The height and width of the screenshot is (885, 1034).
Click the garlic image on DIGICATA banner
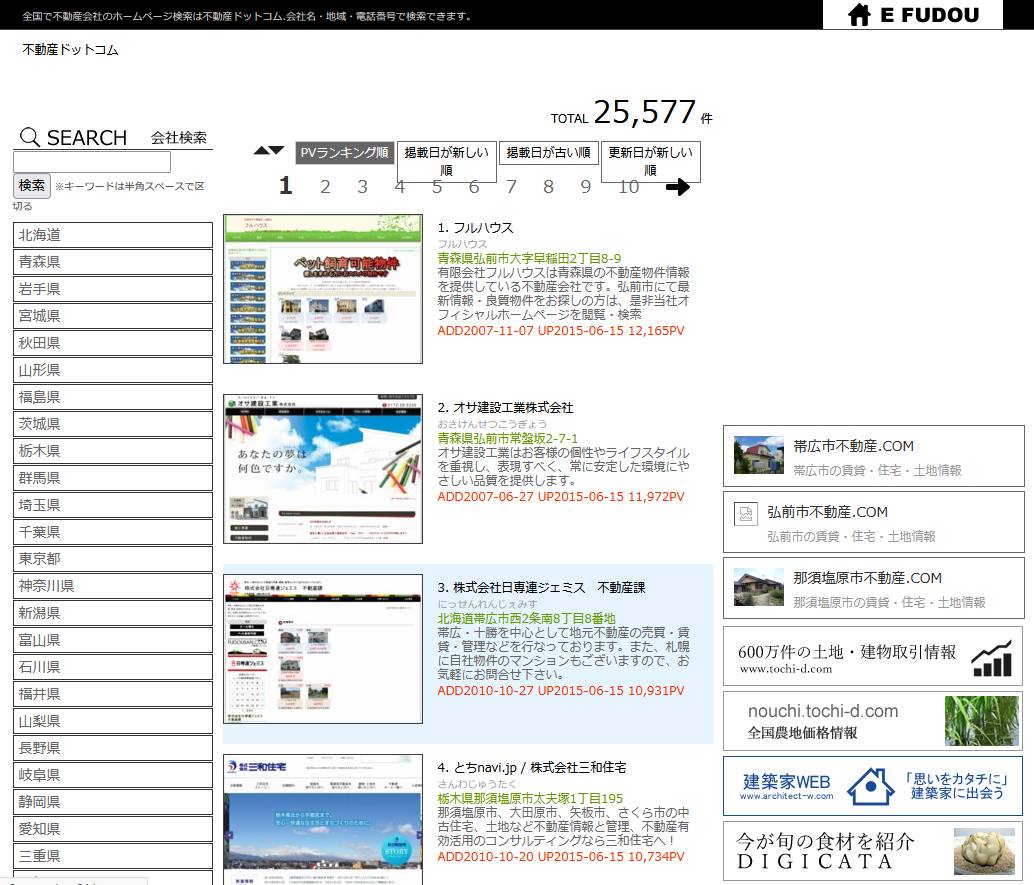[x=984, y=851]
